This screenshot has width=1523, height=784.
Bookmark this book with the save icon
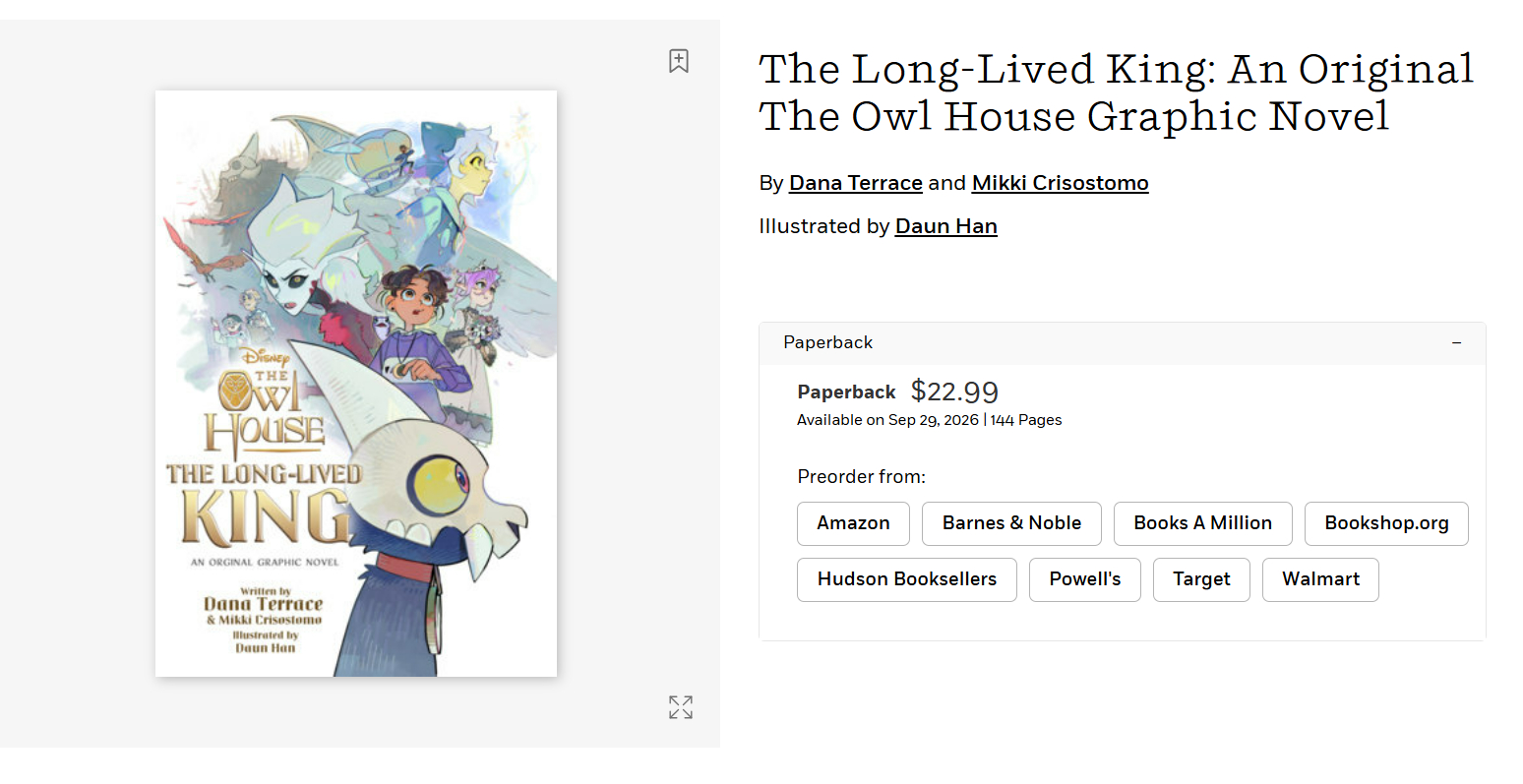pos(679,61)
